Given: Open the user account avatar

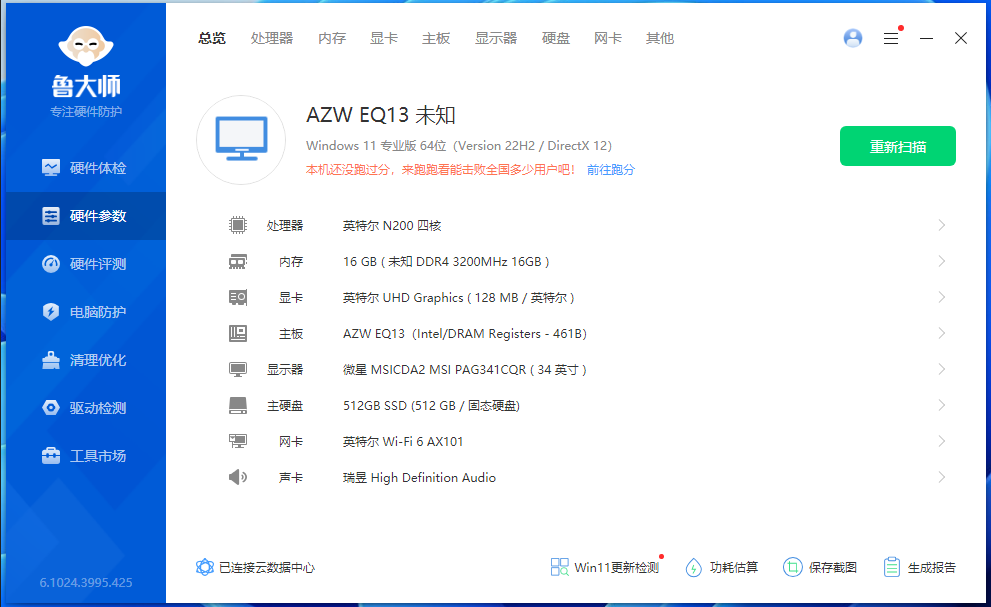Looking at the screenshot, I should [853, 39].
